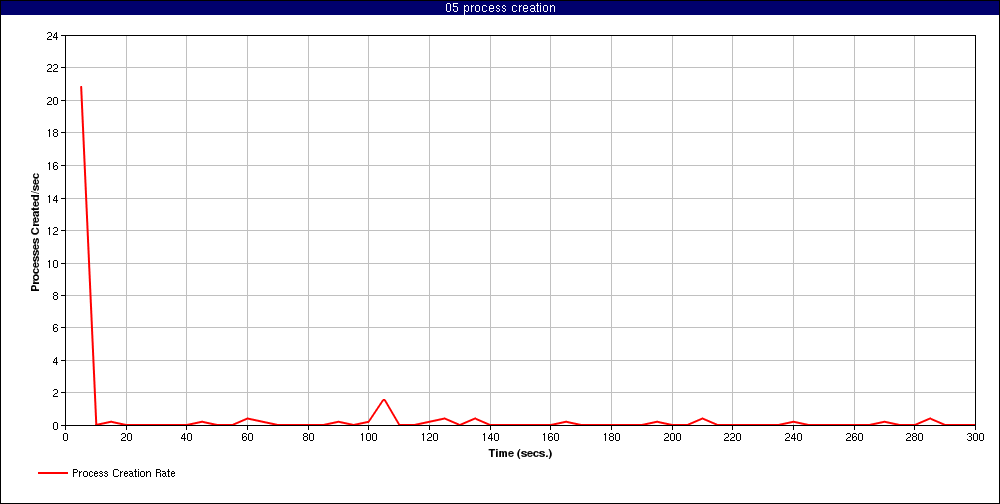Click x-axis tick label 80

click(x=308, y=437)
